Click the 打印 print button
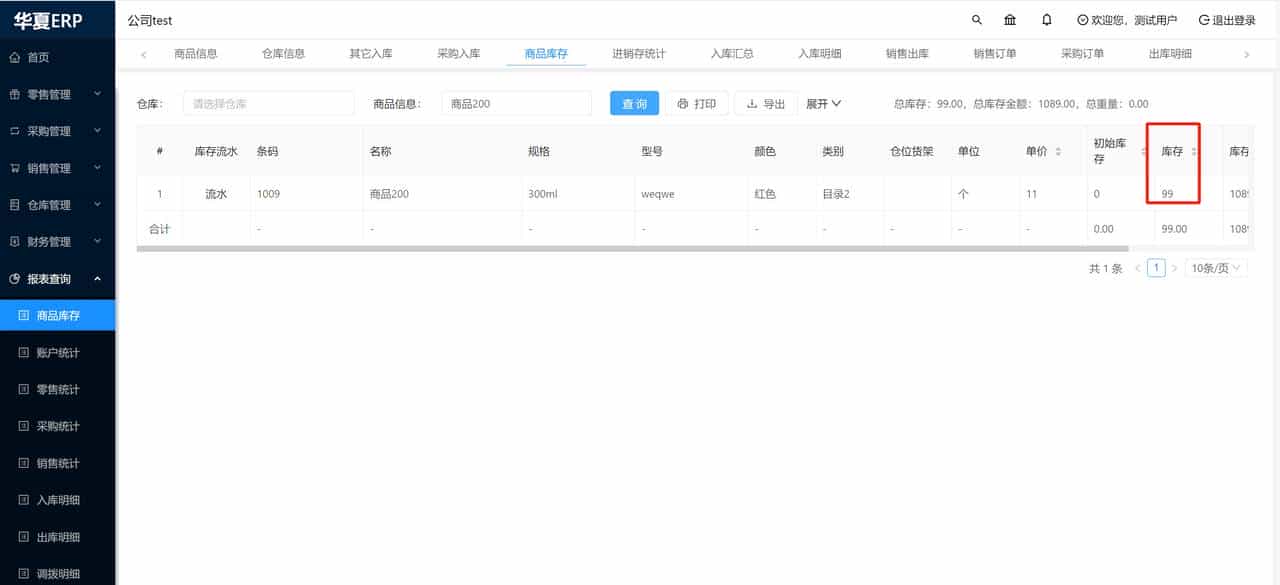This screenshot has width=1280, height=585. coord(697,103)
